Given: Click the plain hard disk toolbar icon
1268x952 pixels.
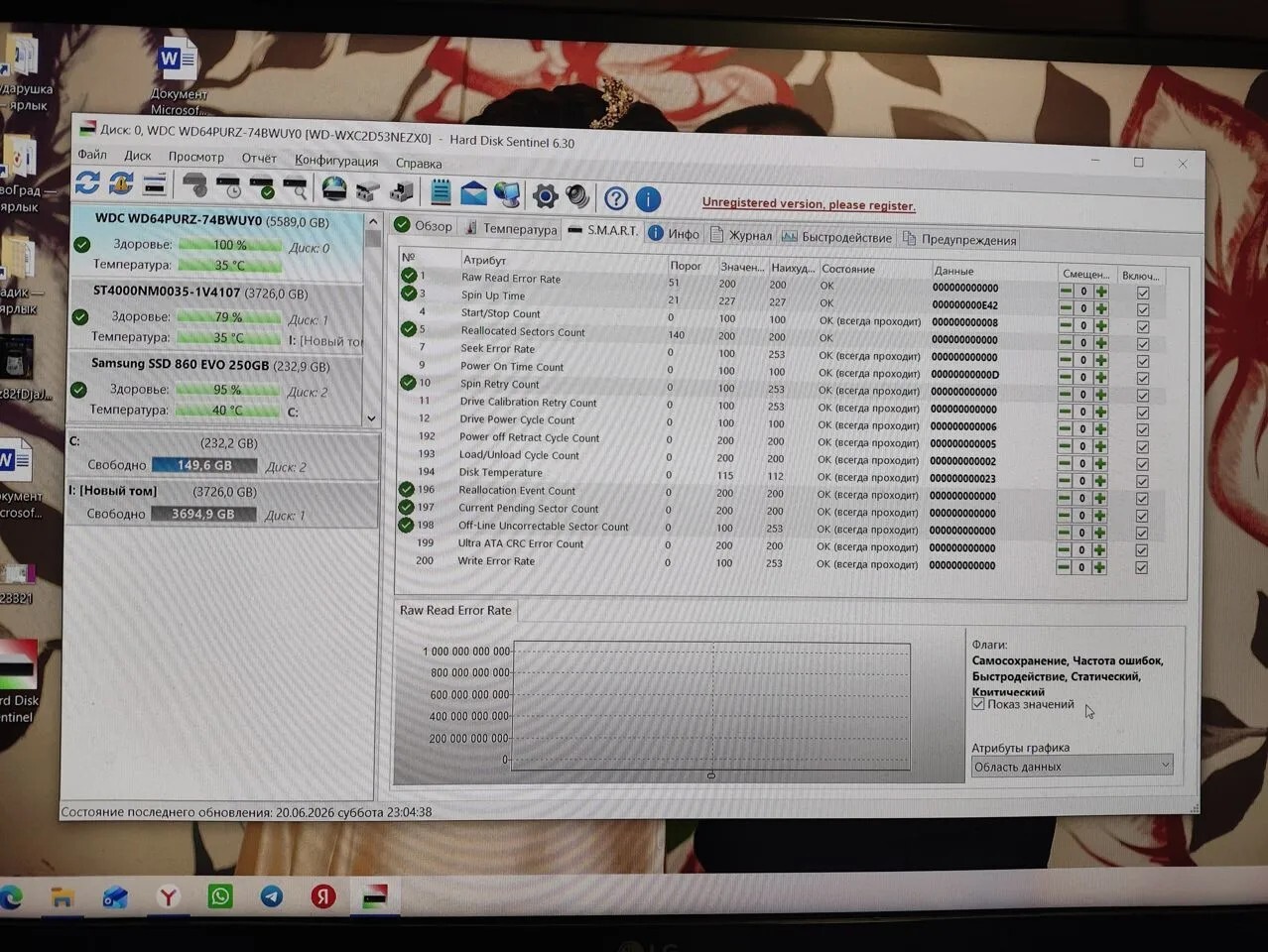Looking at the screenshot, I should point(195,185).
